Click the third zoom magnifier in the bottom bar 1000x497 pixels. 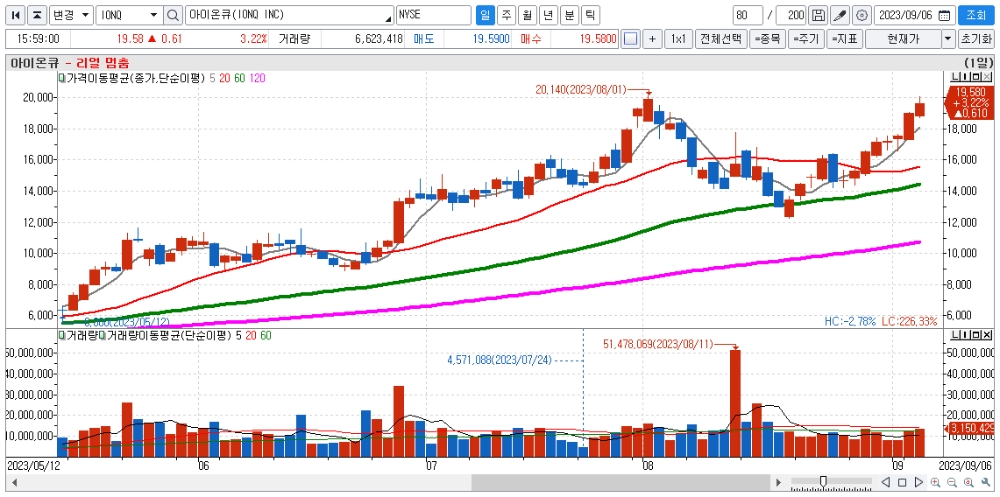(x=969, y=482)
